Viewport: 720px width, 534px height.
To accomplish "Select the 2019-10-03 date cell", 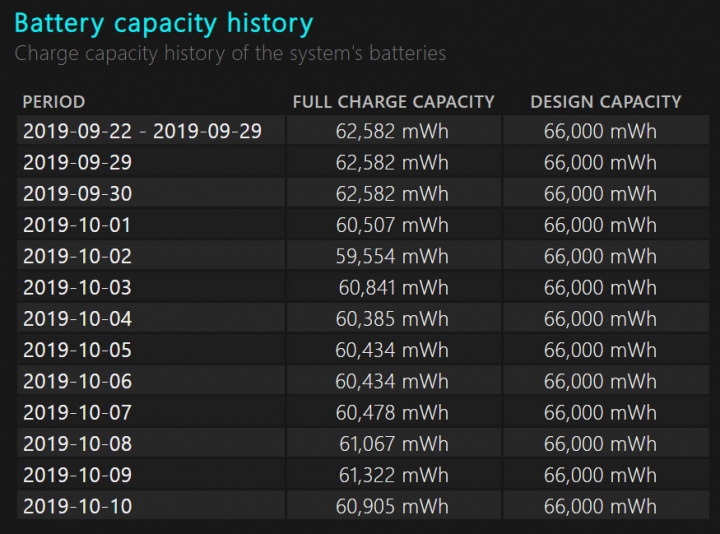I will coord(77,288).
